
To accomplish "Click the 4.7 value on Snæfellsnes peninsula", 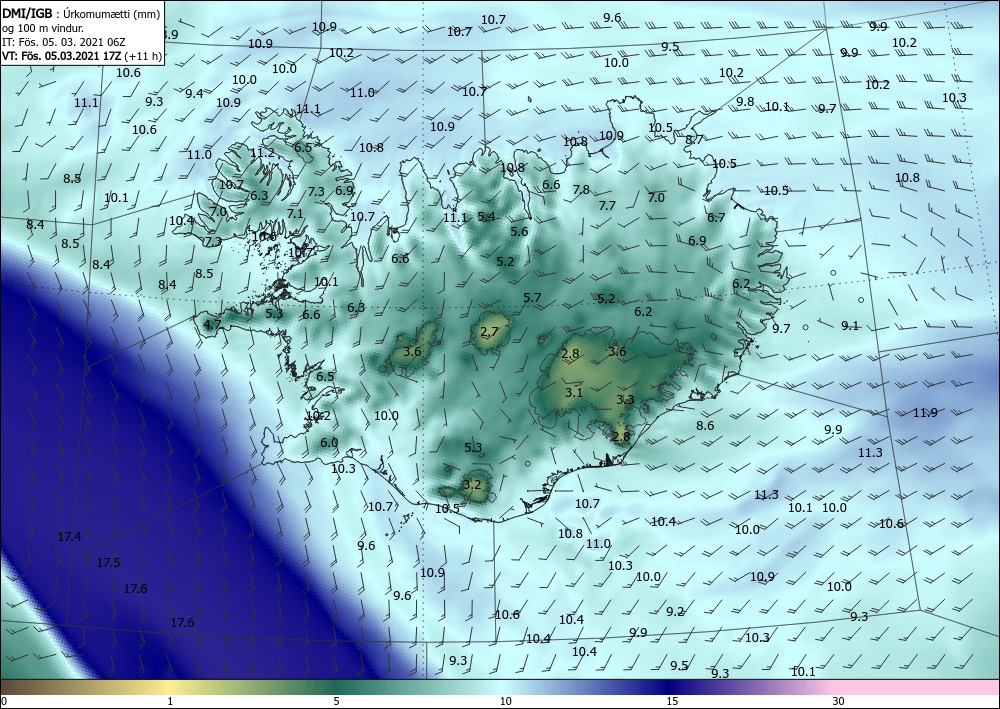I will 212,325.
